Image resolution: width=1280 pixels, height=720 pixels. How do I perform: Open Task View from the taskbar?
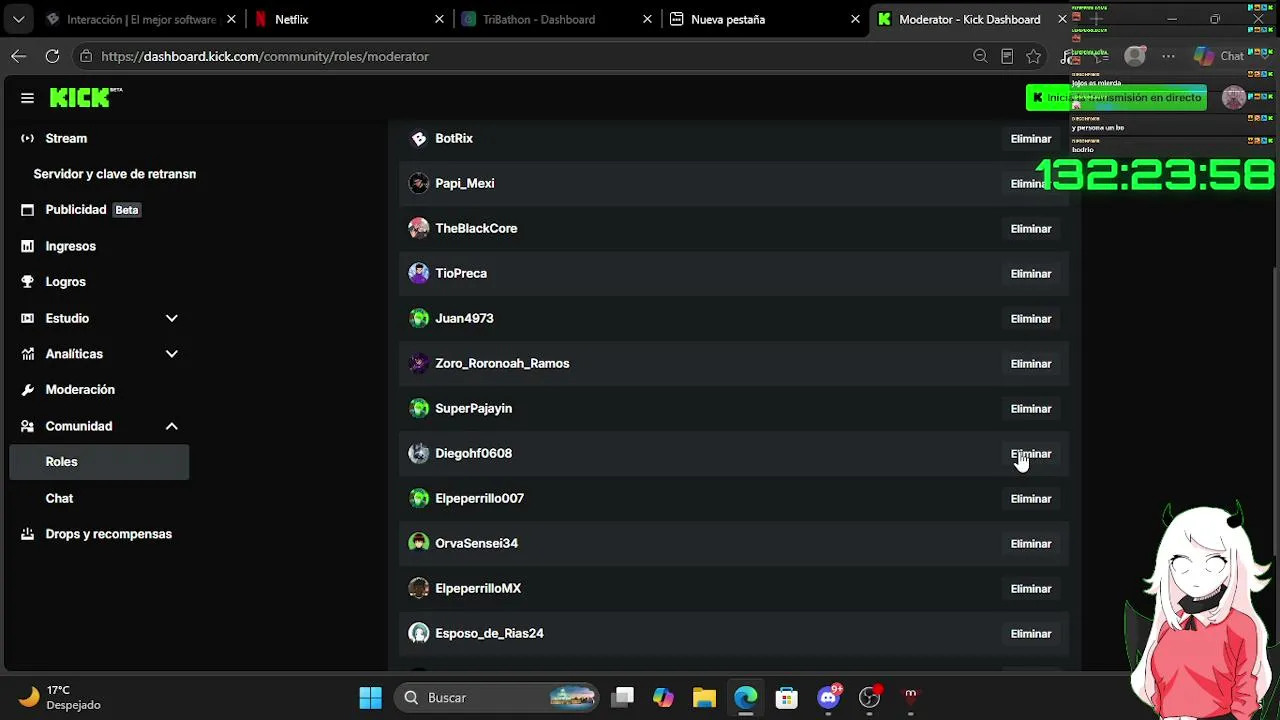(622, 697)
